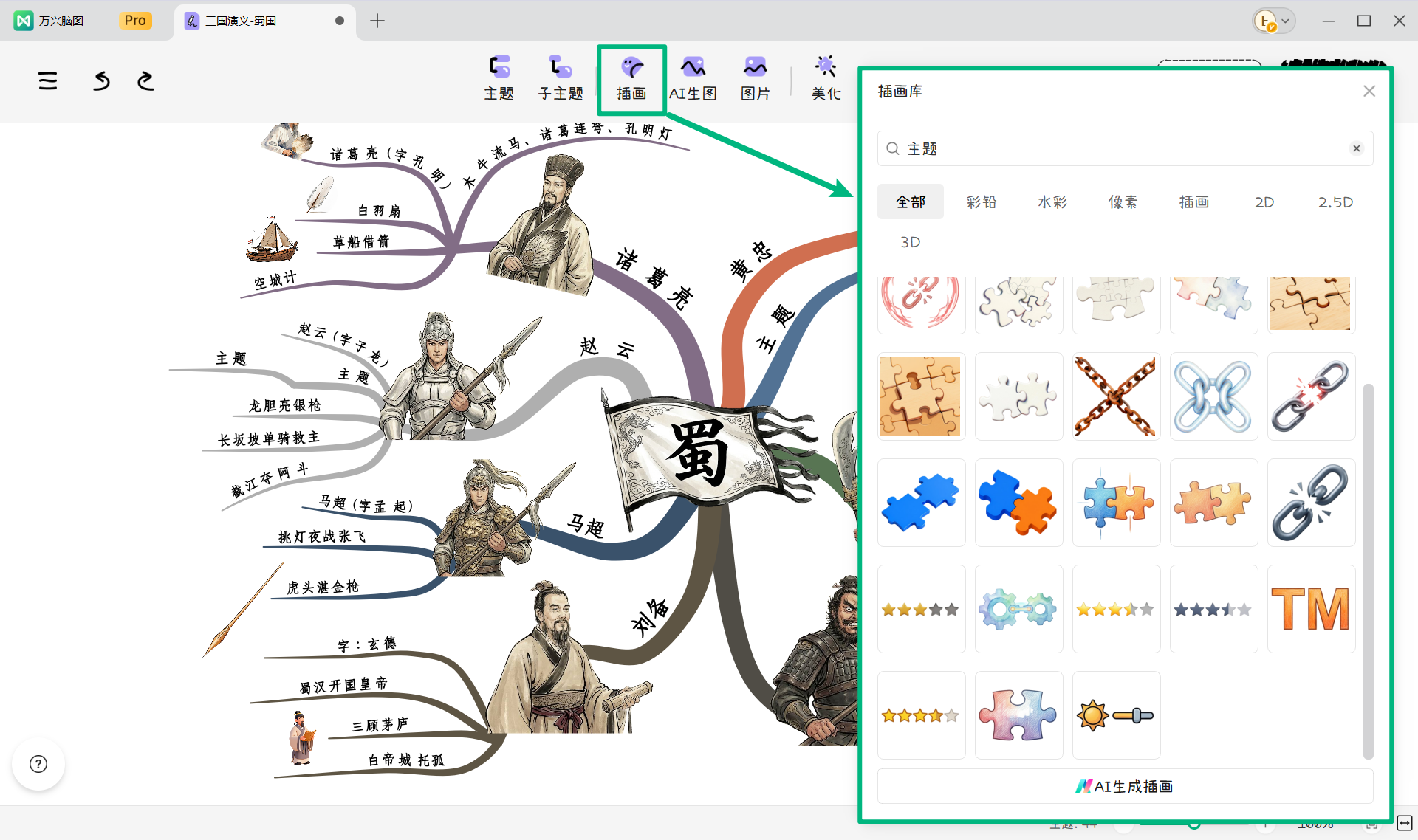1418x840 pixels.
Task: Select the 虎头湛金枪 subtopic
Action: 323,587
